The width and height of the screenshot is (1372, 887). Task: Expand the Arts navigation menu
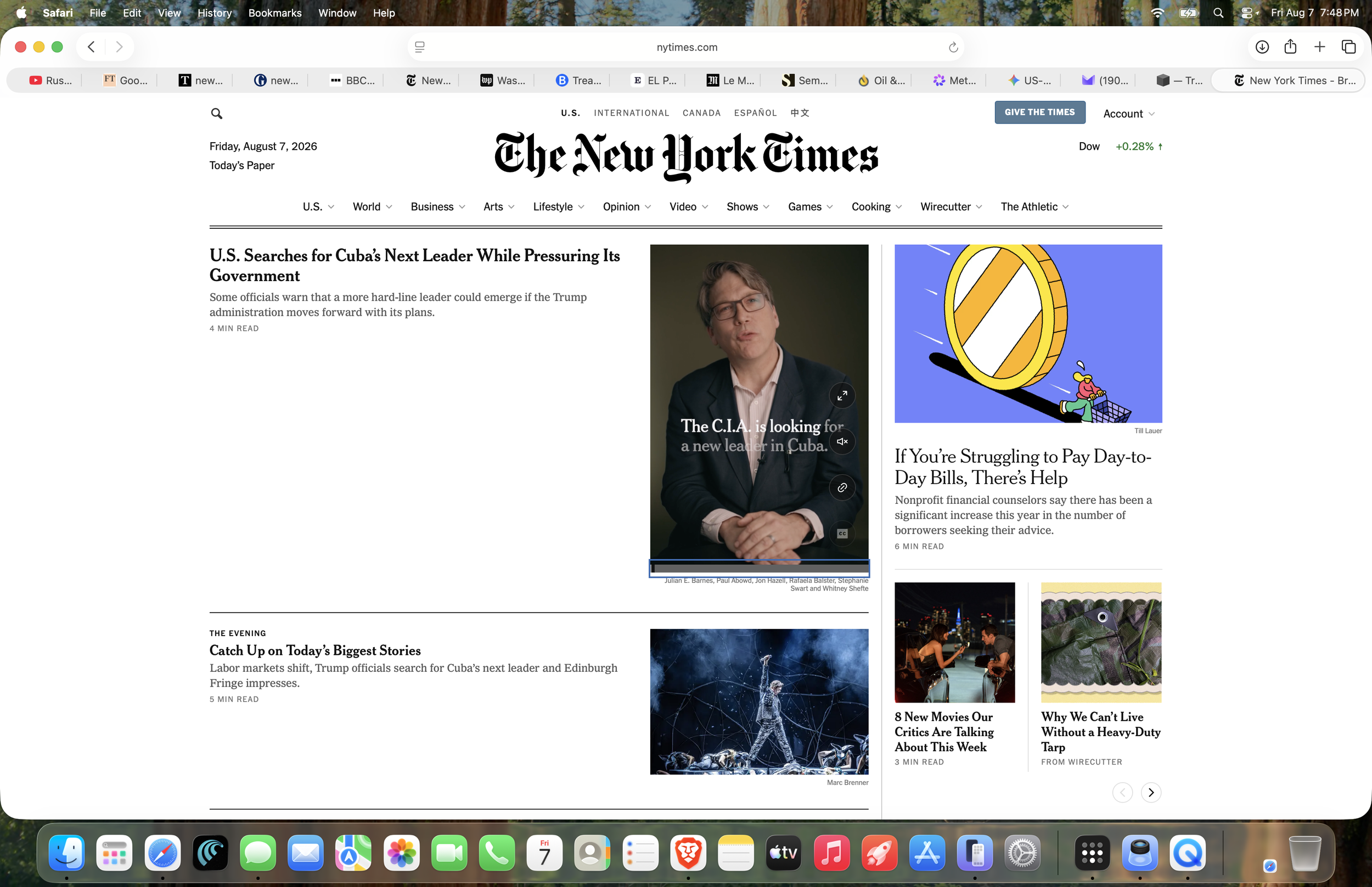(x=499, y=207)
